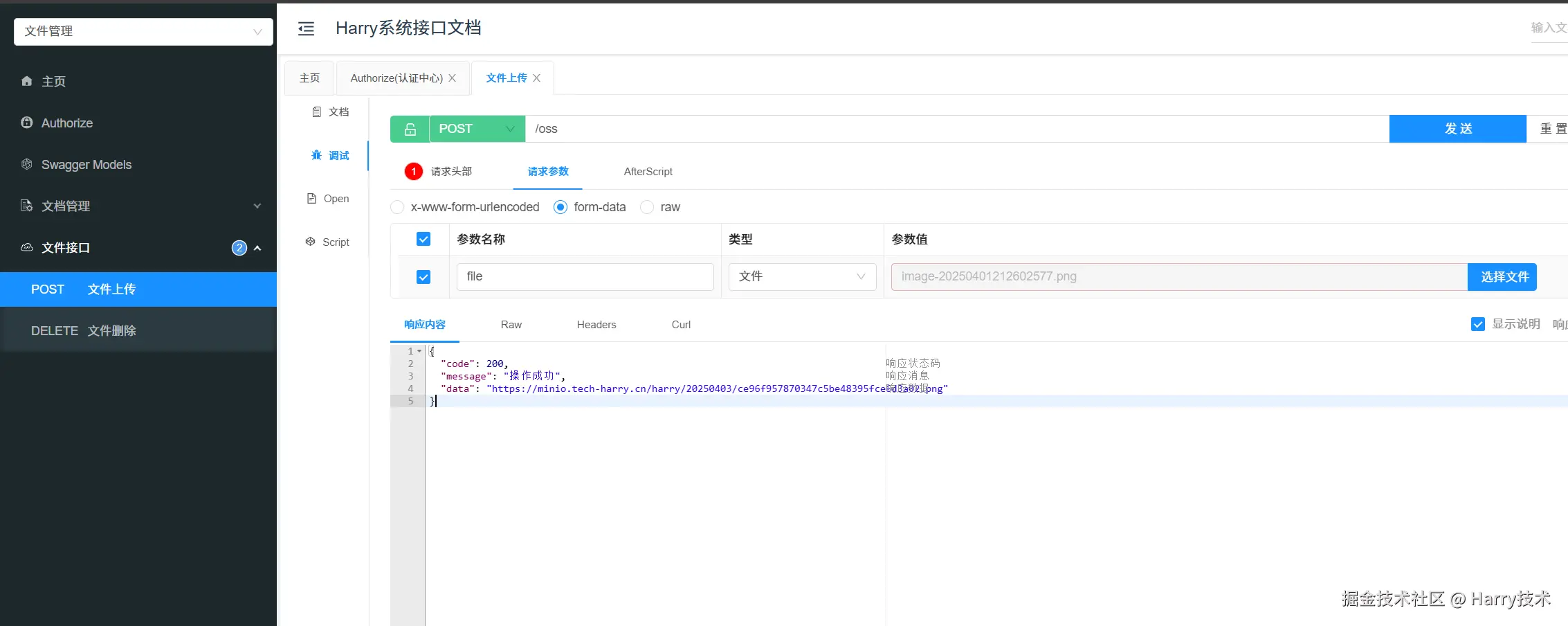Screen dimensions: 1568x626
Task: Open 主页 in the sidebar
Action: tap(138, 81)
